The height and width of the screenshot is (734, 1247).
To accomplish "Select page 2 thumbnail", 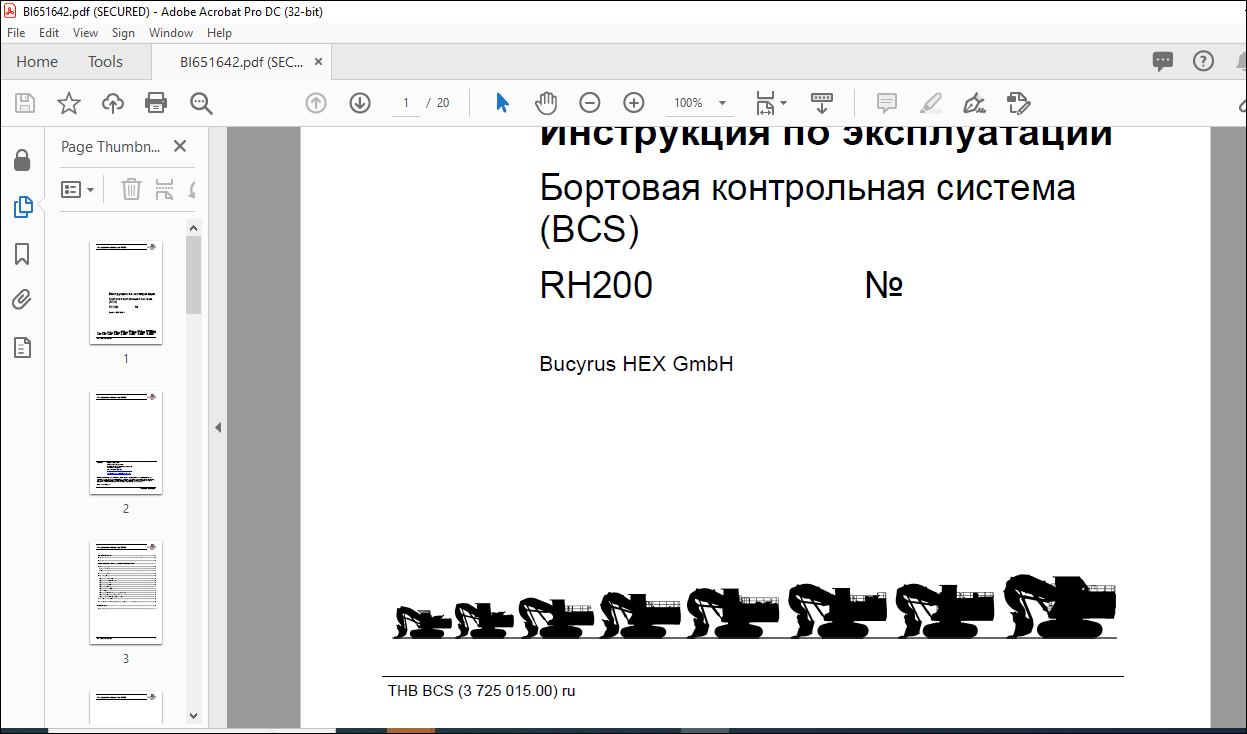I will pos(126,443).
